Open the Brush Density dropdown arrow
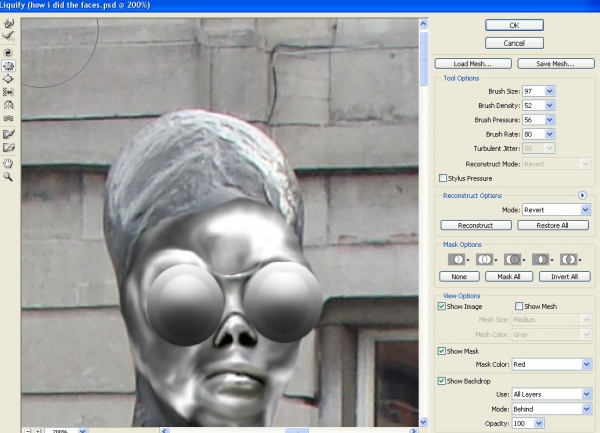This screenshot has height=433, width=600. [x=549, y=105]
